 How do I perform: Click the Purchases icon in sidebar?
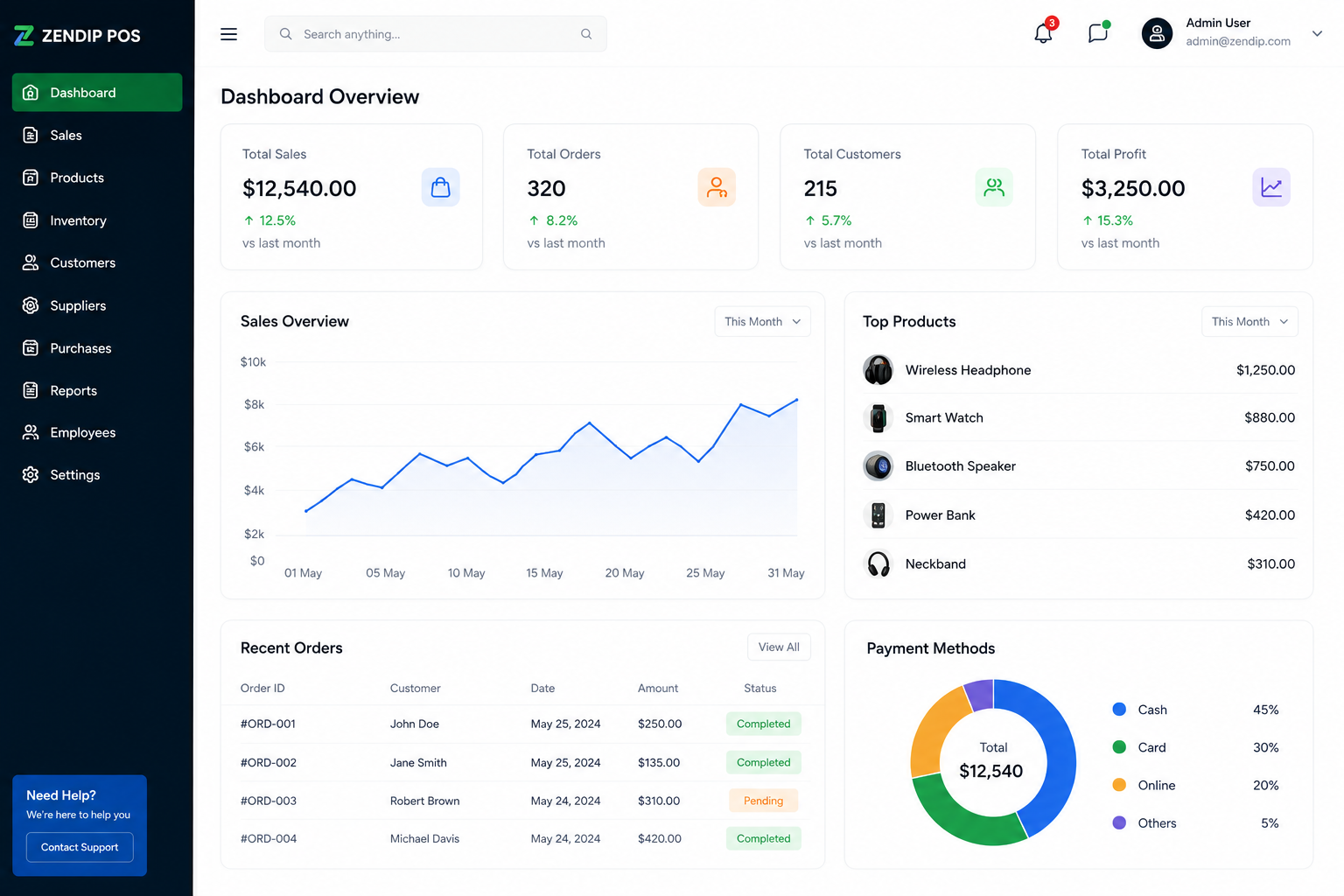click(x=31, y=348)
